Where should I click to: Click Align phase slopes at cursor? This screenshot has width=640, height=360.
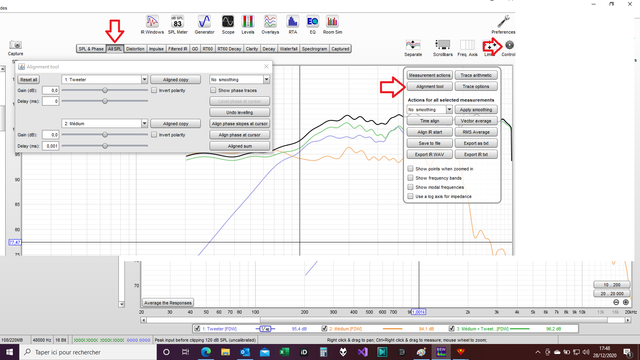(240, 123)
